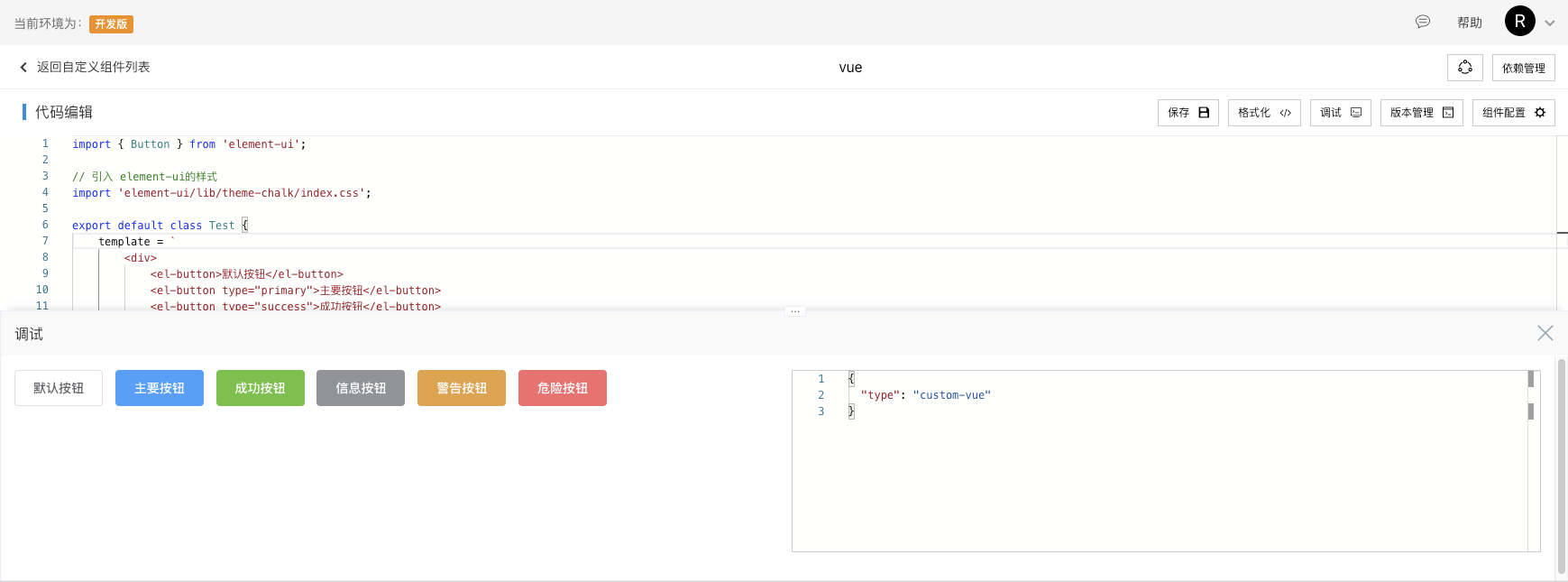This screenshot has width=1568, height=582.
Task: Click the debug panel vertical scrollbar
Action: coord(1562,467)
